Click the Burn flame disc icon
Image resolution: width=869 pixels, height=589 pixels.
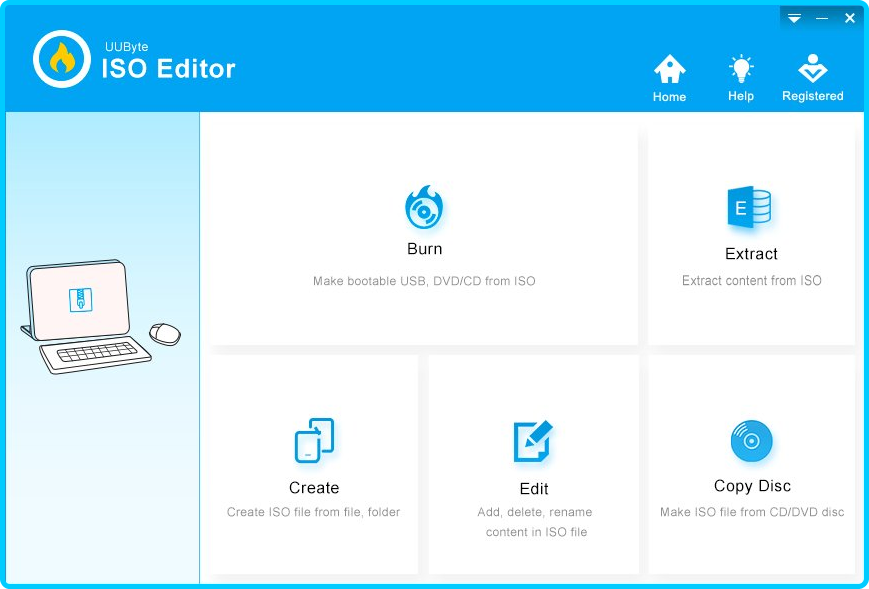coord(424,208)
